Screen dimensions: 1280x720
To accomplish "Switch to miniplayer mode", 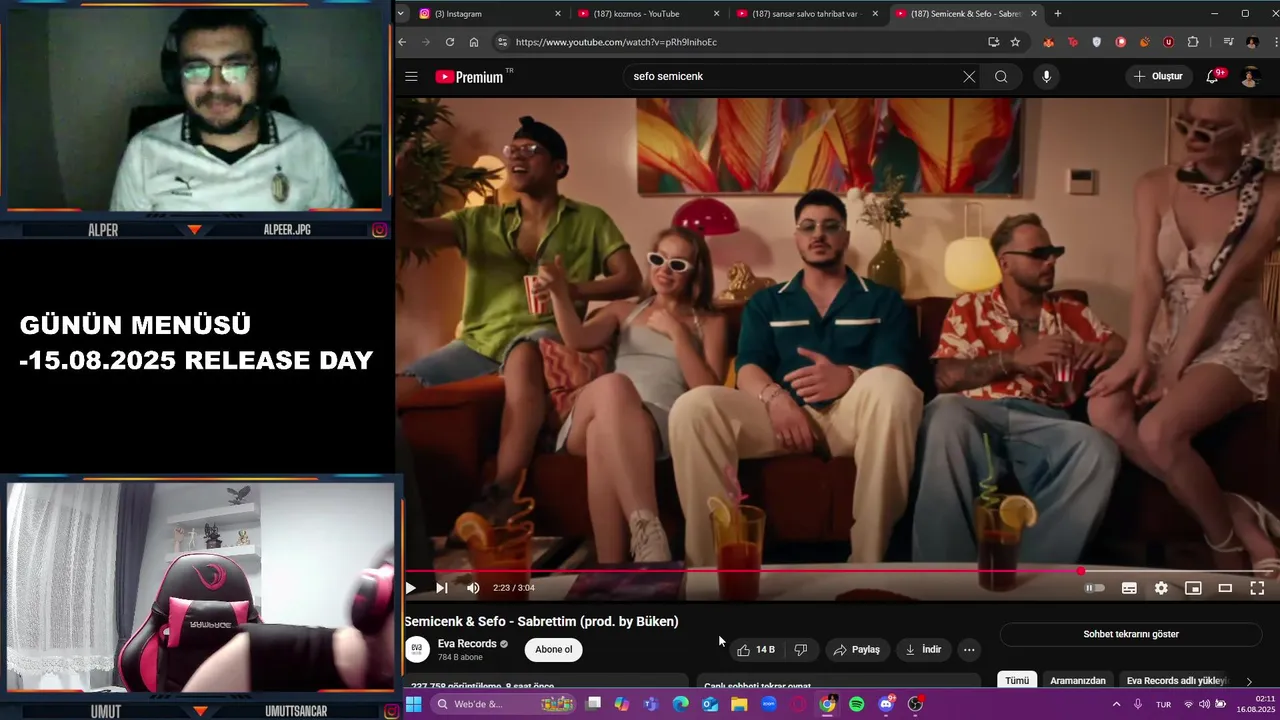I will (1193, 588).
